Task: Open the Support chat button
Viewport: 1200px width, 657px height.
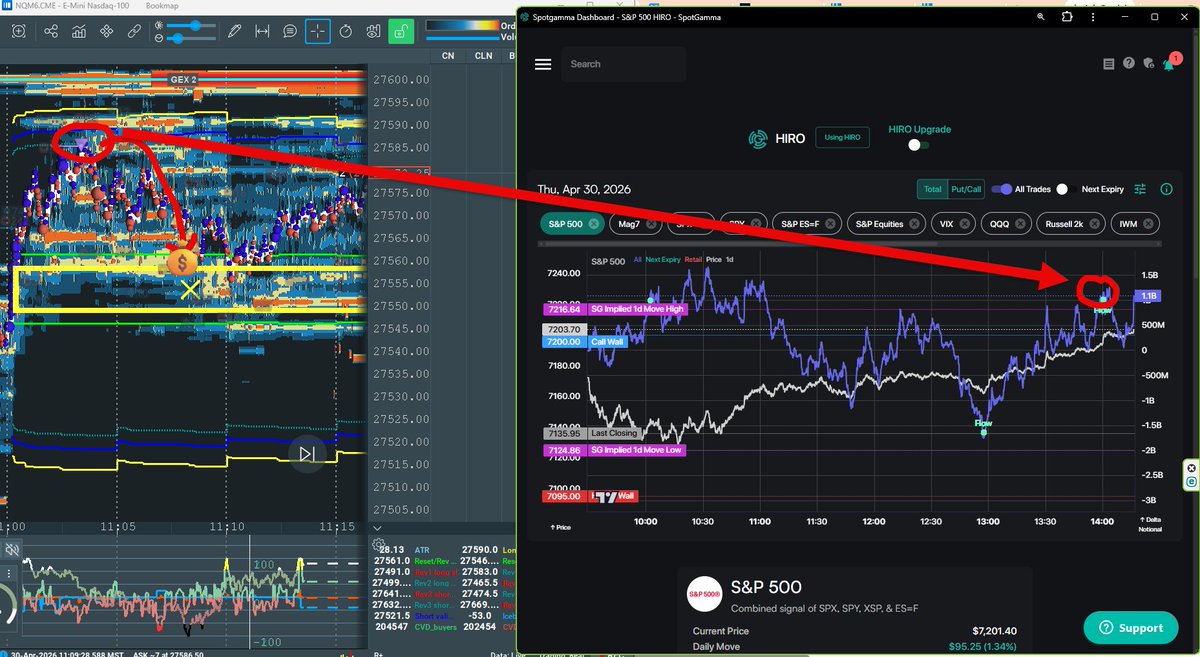Action: 1129,628
